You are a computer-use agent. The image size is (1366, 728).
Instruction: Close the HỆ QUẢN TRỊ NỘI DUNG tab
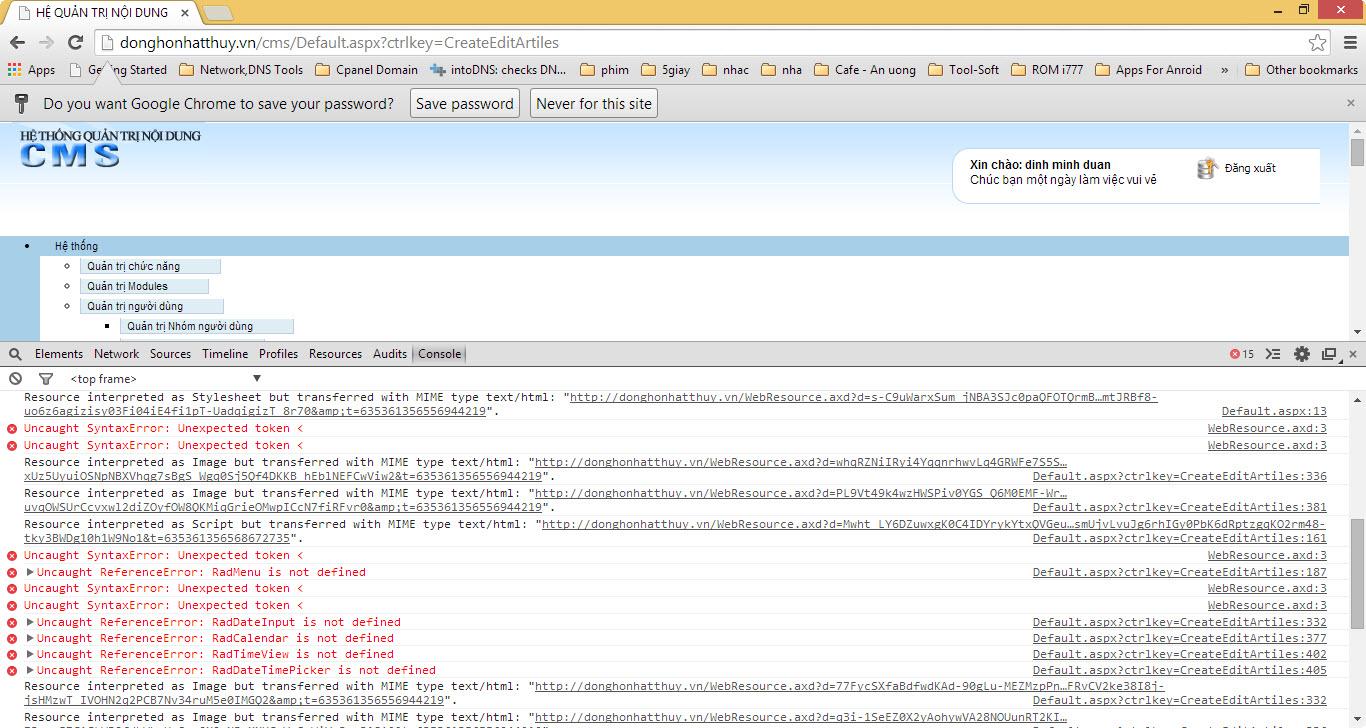pos(184,13)
